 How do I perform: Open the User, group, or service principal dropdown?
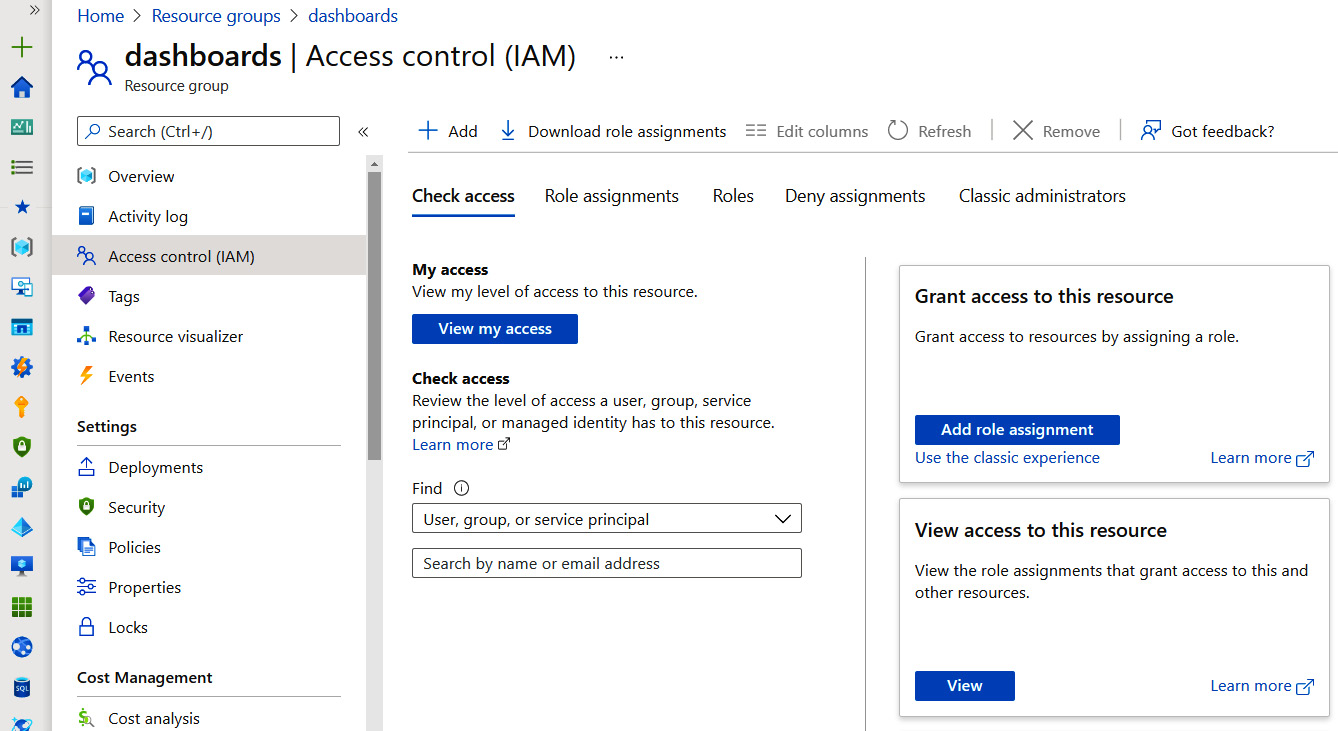click(607, 519)
